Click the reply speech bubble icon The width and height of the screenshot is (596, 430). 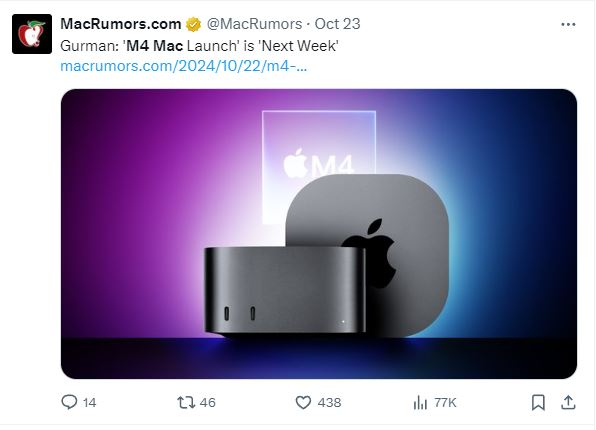[69, 402]
